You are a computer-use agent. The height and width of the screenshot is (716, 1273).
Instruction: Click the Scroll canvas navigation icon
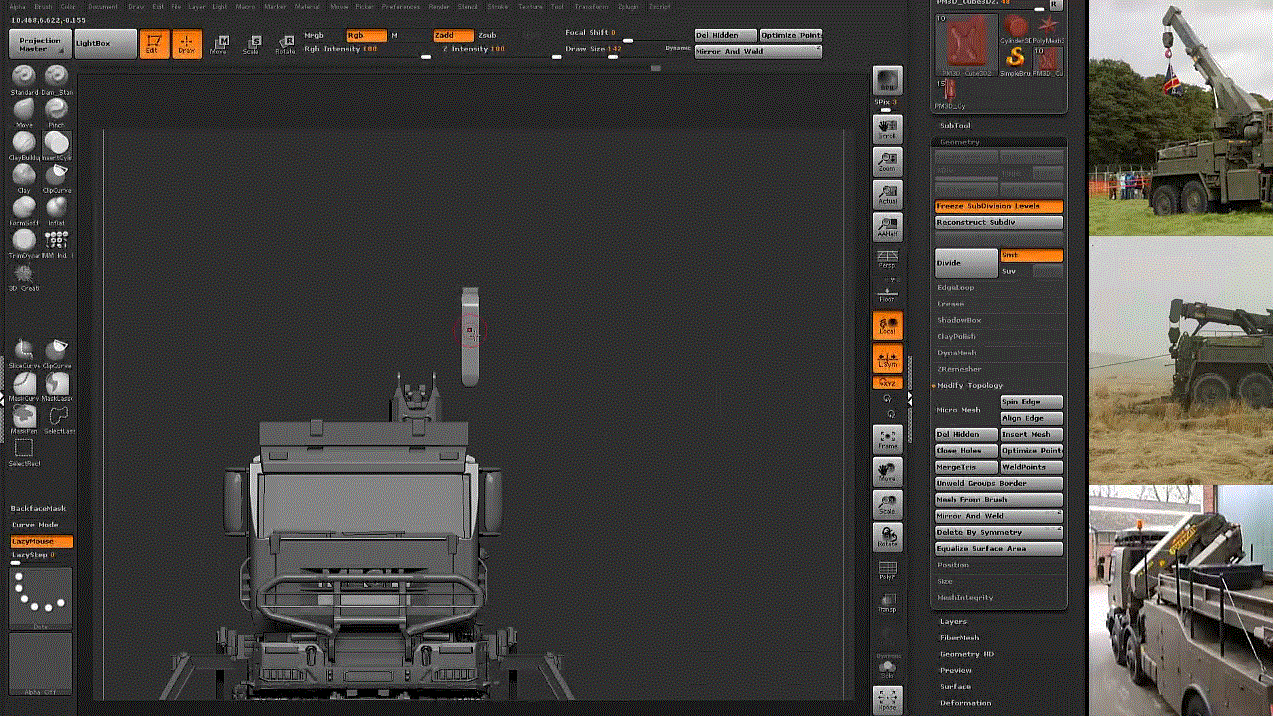887,128
